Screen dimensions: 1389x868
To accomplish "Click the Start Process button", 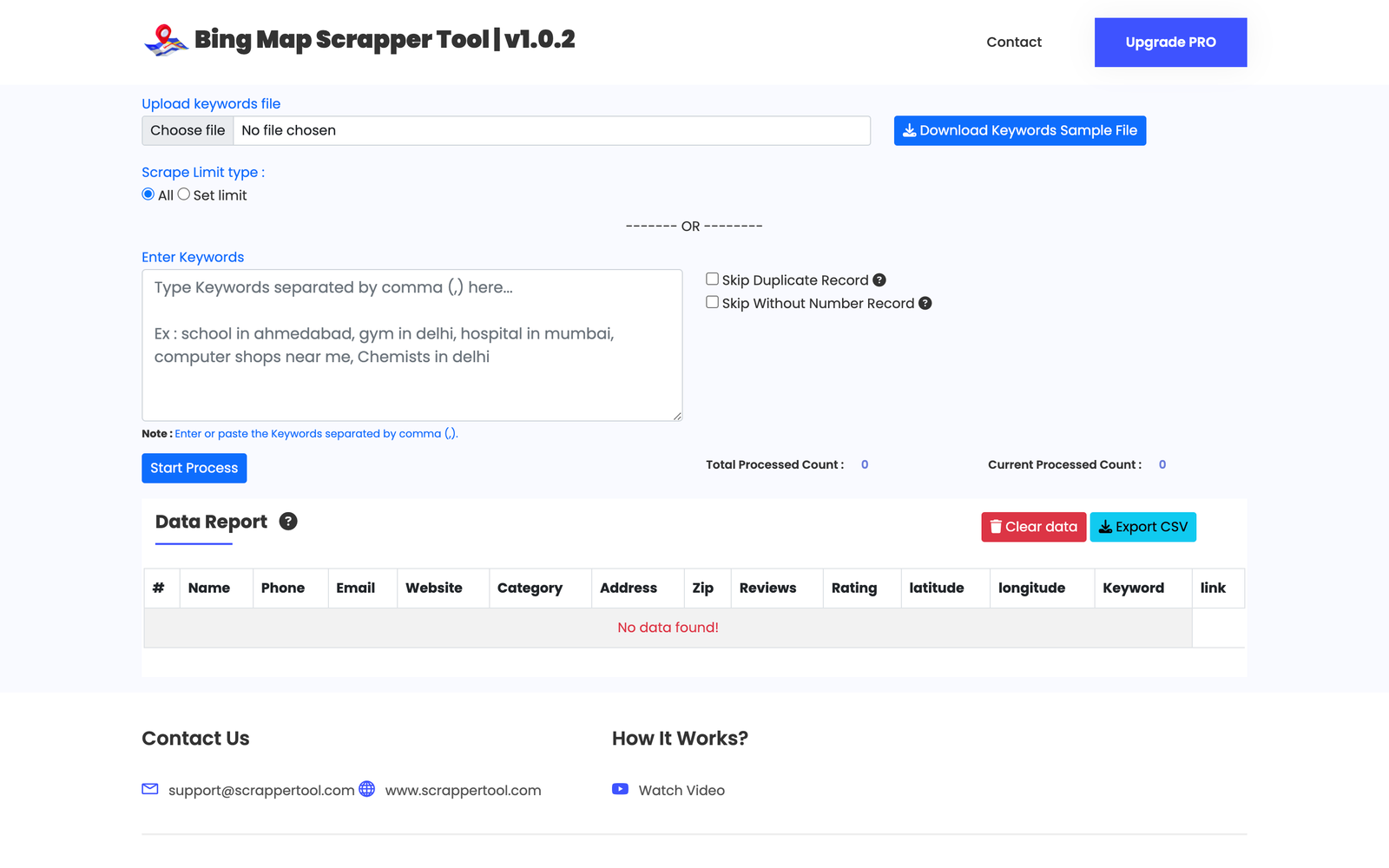I will (x=194, y=468).
